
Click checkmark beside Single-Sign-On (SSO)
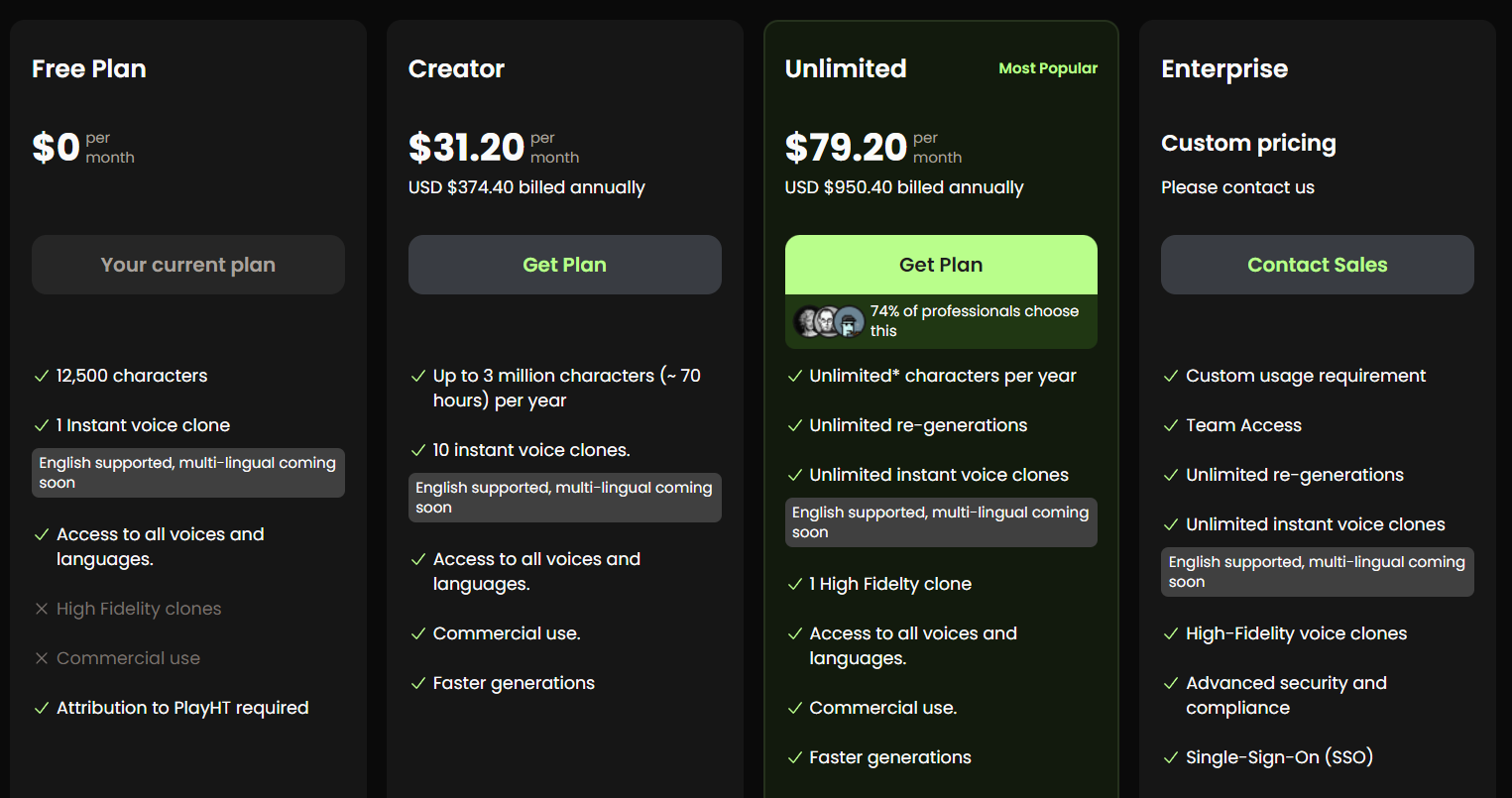(1171, 758)
